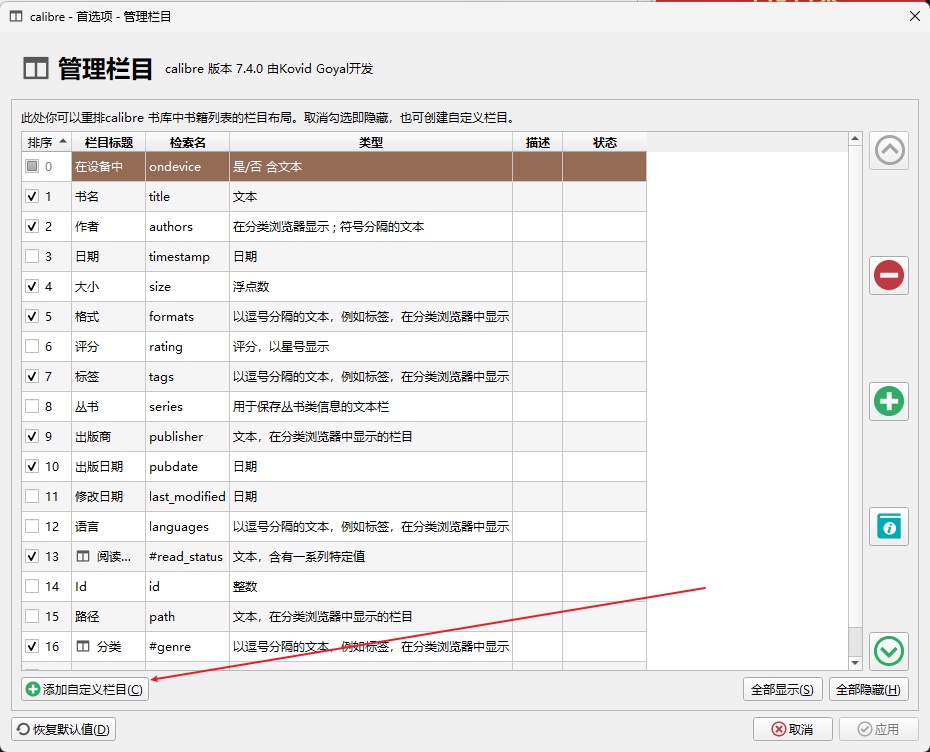
Task: Click the restore defaults circular arrow icon
Action: (x=23, y=729)
